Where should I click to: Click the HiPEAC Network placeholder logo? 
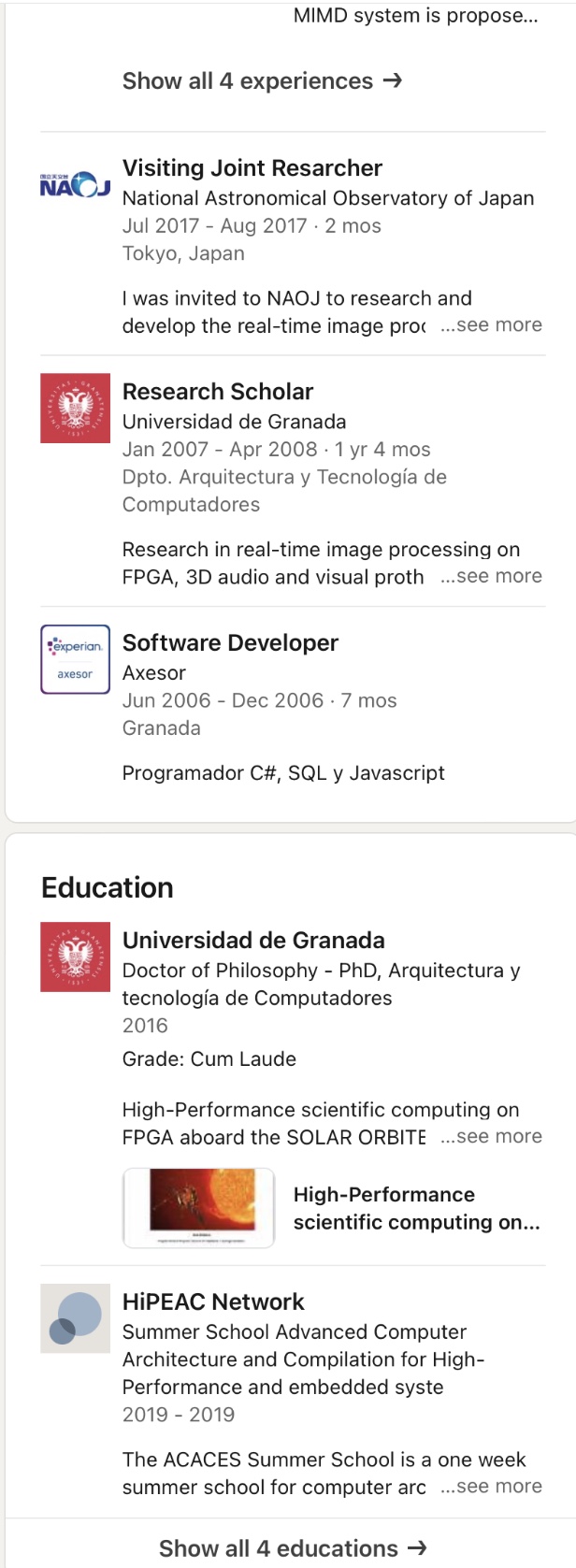click(x=75, y=1318)
